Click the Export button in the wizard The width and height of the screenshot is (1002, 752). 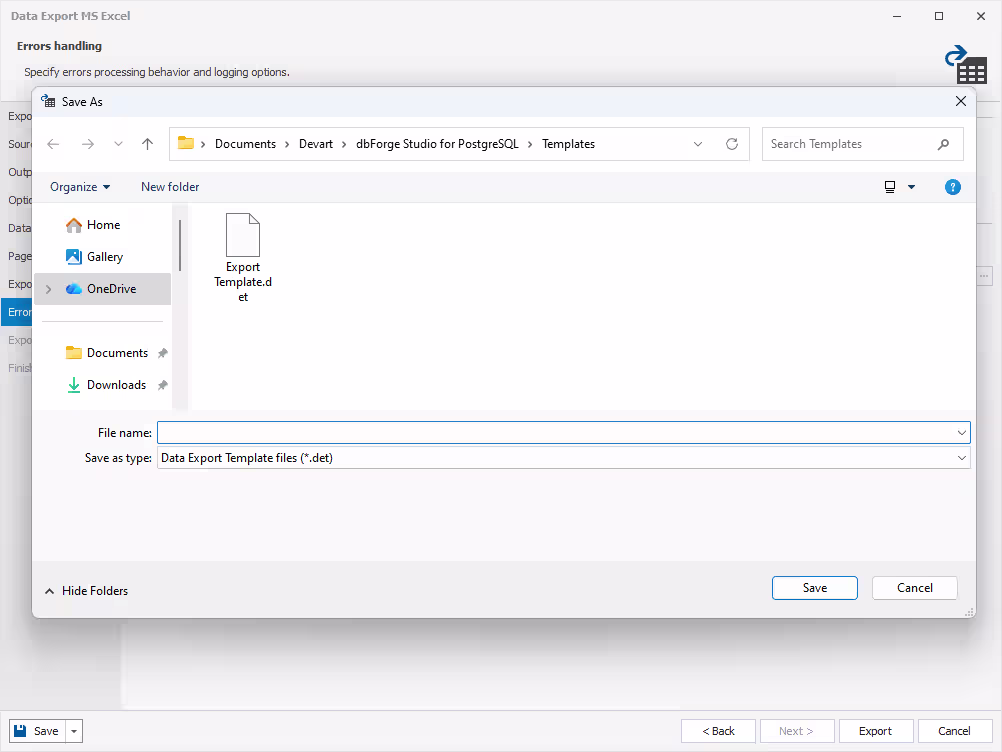(875, 731)
